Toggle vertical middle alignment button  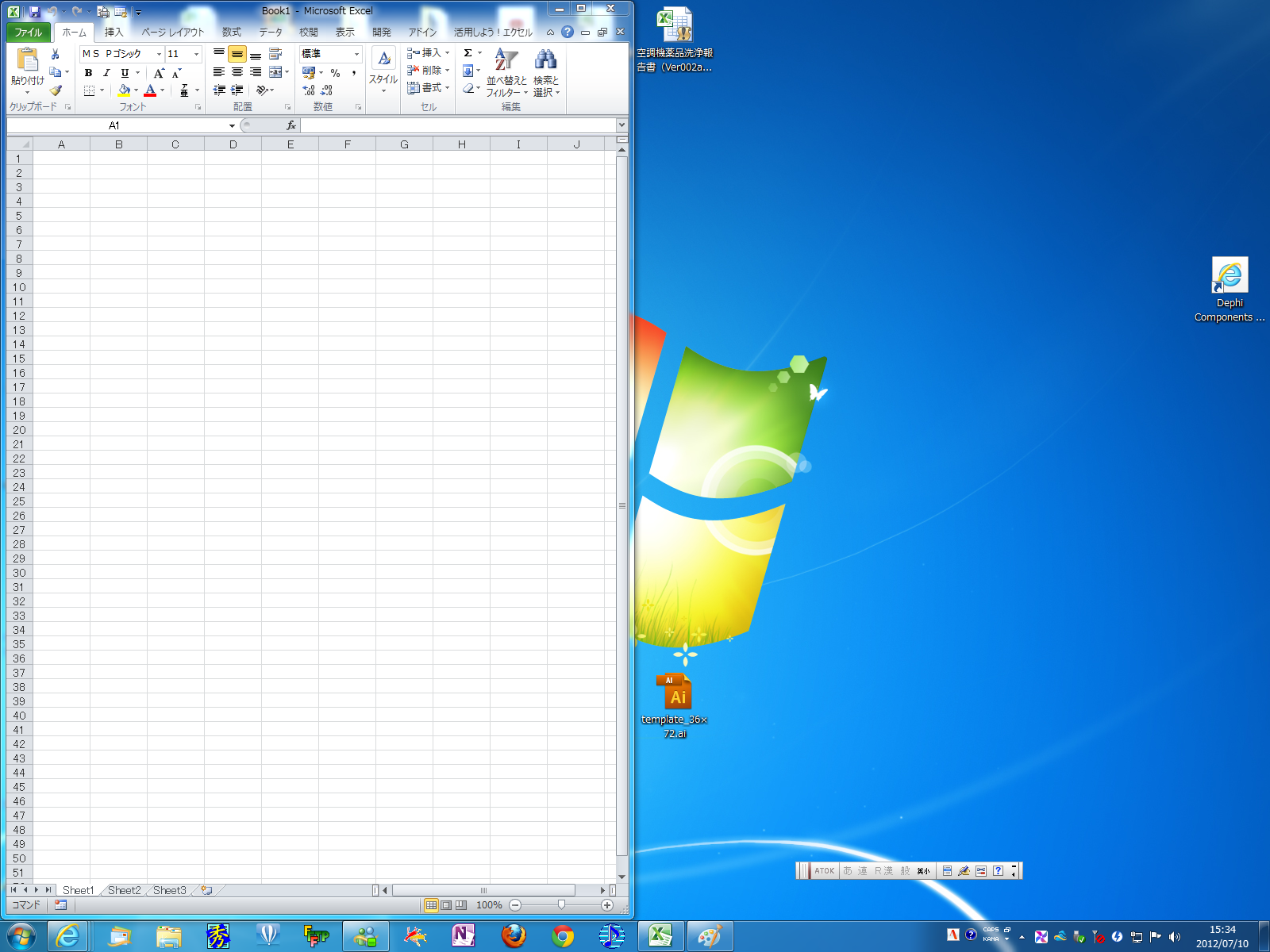[237, 54]
